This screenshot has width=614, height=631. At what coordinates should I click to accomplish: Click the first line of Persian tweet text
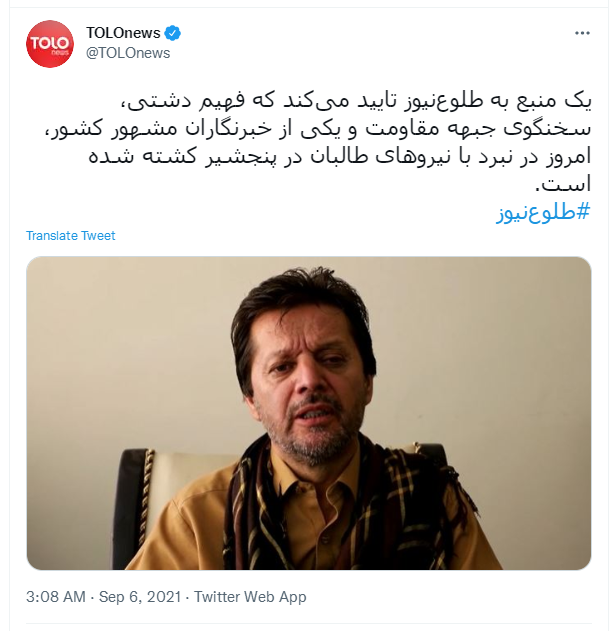356,101
